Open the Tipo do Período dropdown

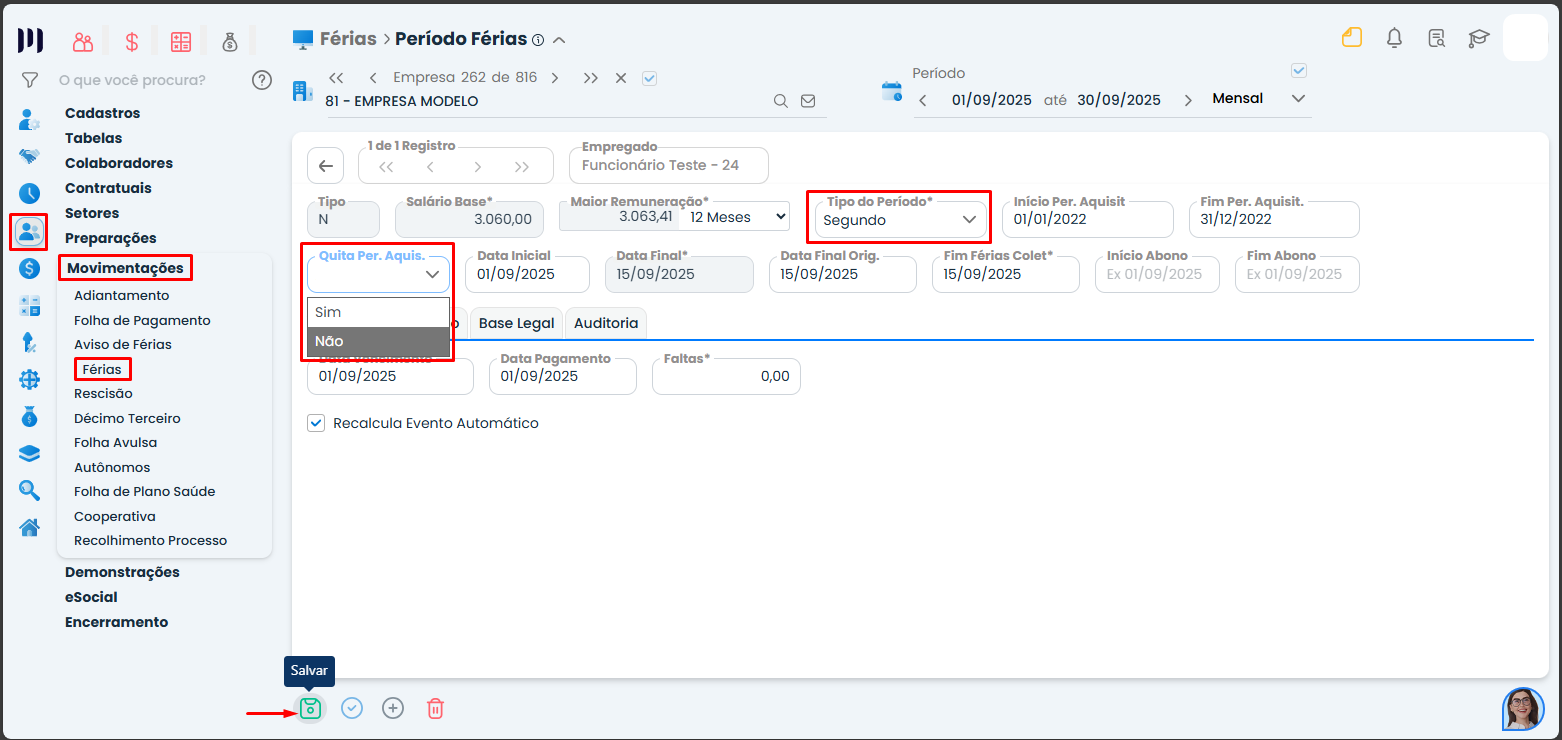(899, 220)
